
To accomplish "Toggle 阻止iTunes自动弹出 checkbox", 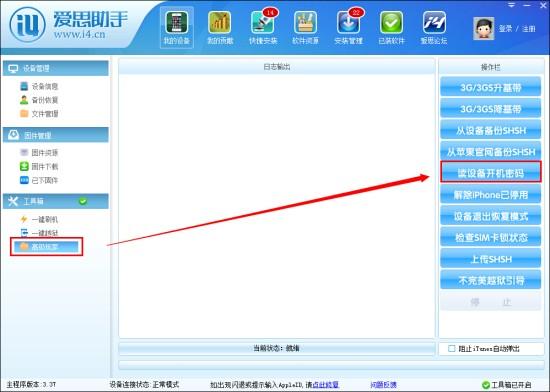I will [452, 349].
